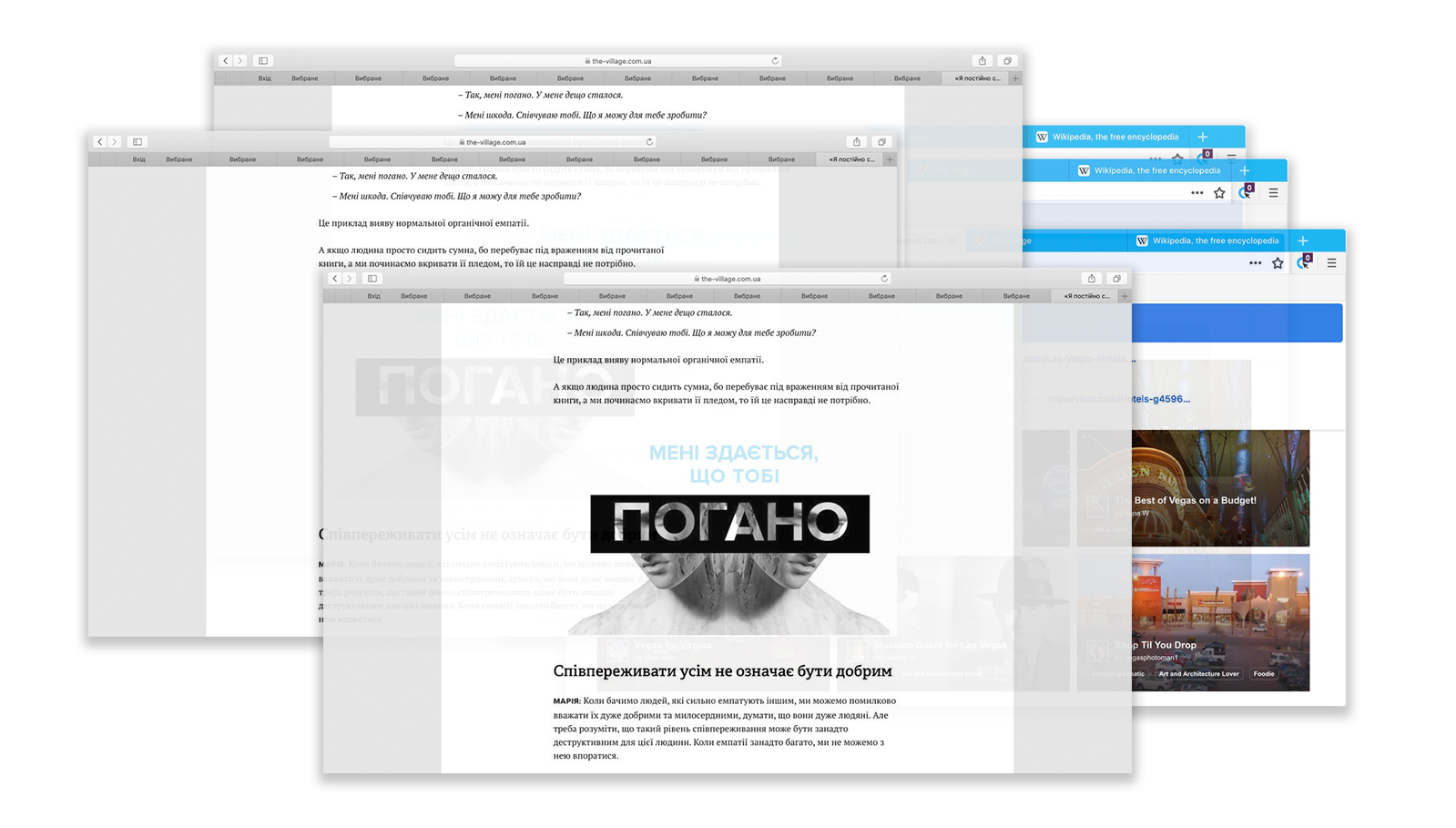
Task: Open the tripadvisor.com hotels link
Action: click(x=1118, y=399)
